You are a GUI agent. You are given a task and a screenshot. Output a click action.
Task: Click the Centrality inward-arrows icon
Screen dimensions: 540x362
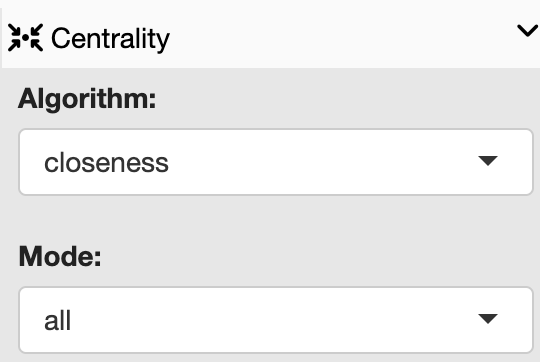pos(25,38)
